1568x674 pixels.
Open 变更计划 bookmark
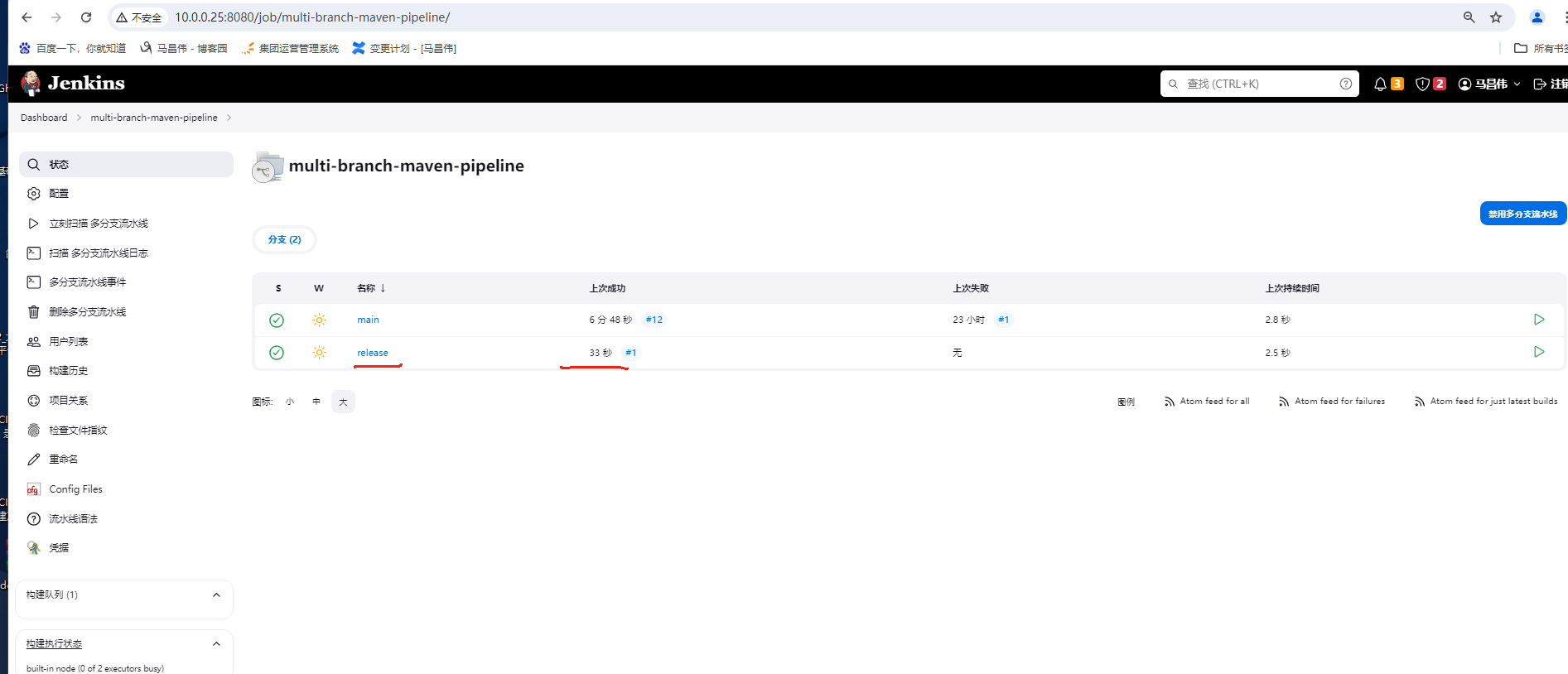point(404,48)
